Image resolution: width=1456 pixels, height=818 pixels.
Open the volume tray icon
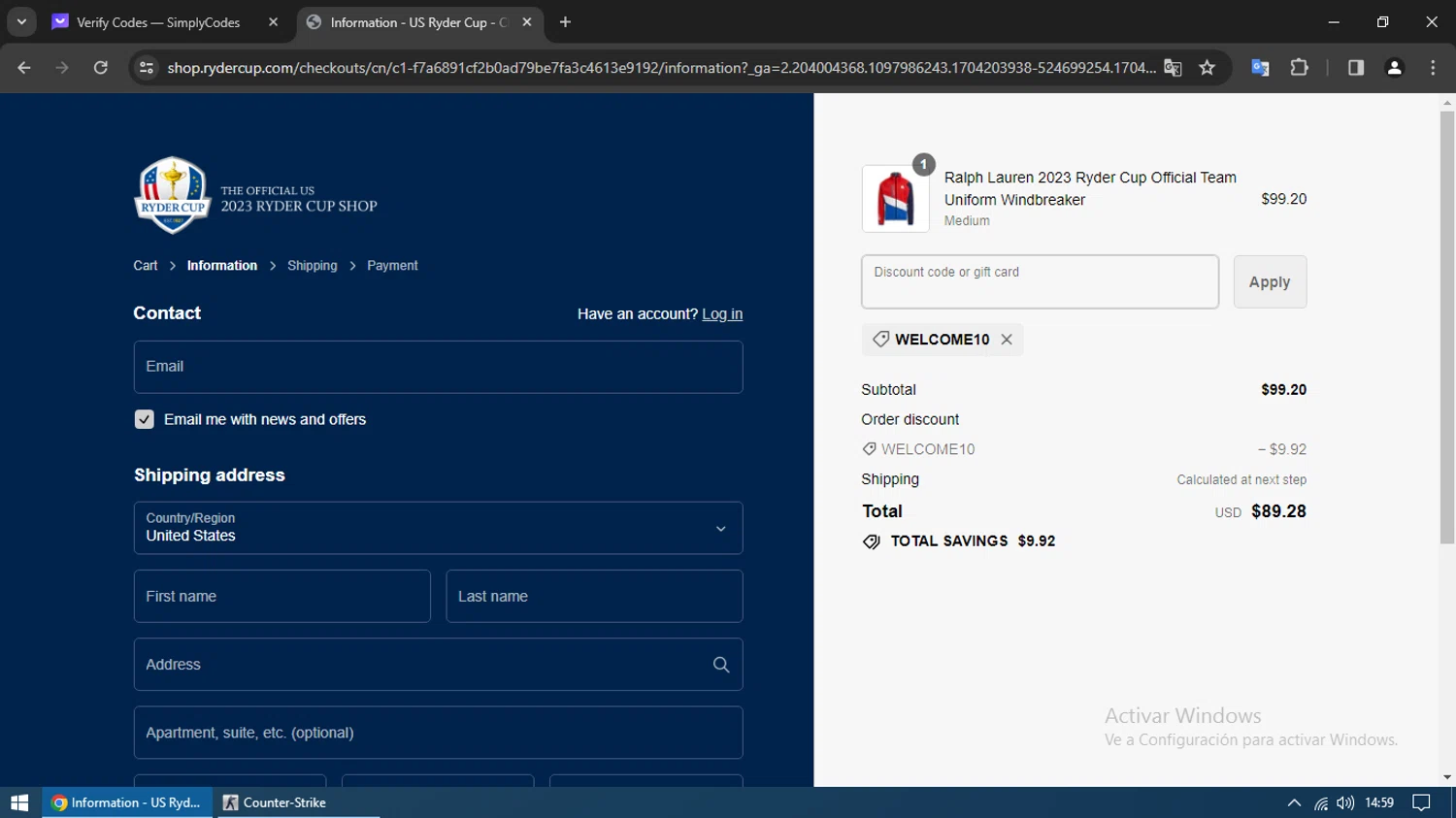[1344, 802]
